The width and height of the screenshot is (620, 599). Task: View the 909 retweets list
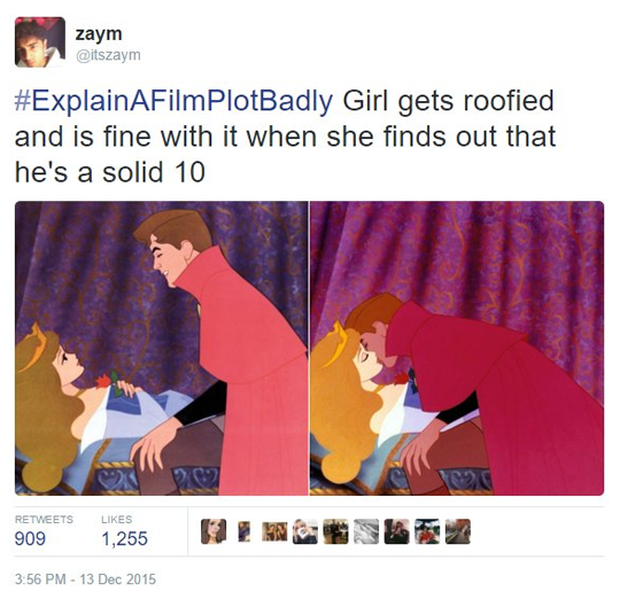(x=30, y=539)
